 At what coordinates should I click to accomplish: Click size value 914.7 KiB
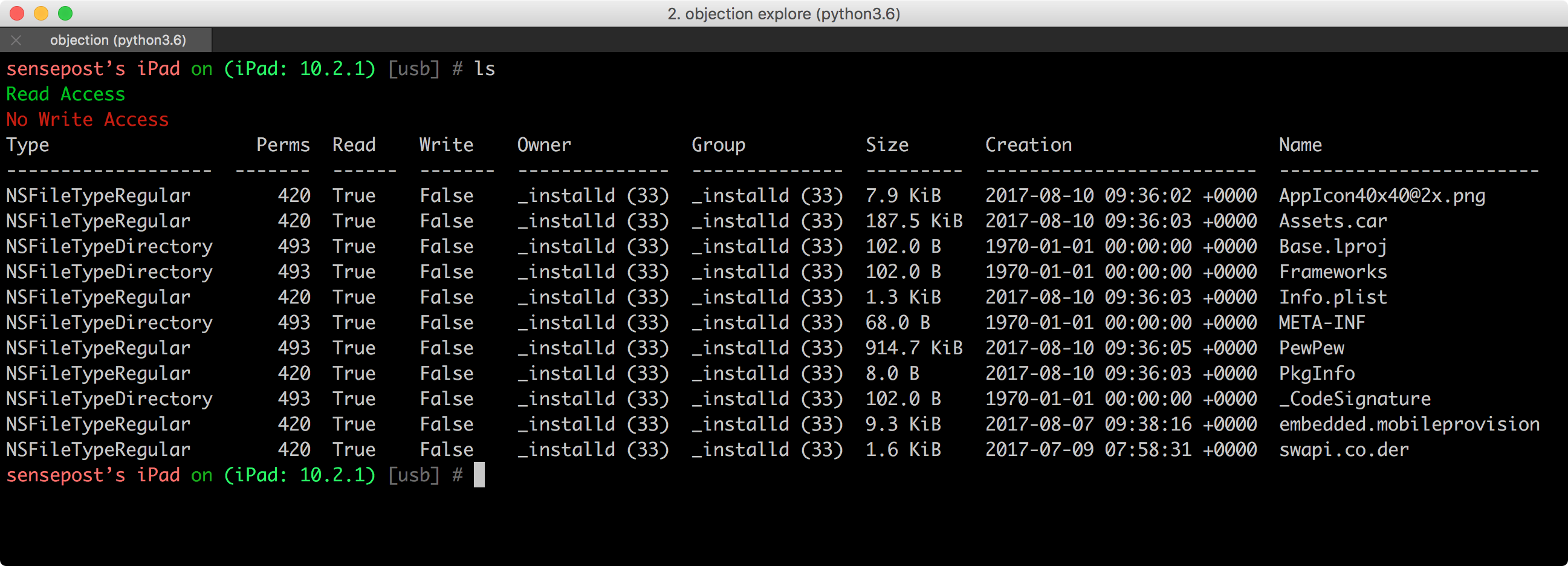coord(914,348)
